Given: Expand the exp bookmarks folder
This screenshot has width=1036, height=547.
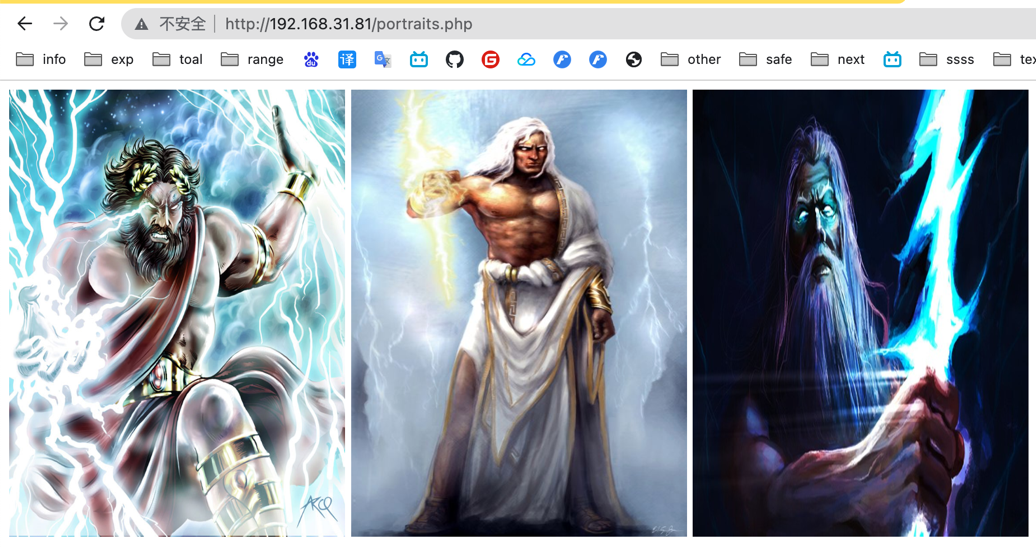Looking at the screenshot, I should click(109, 60).
